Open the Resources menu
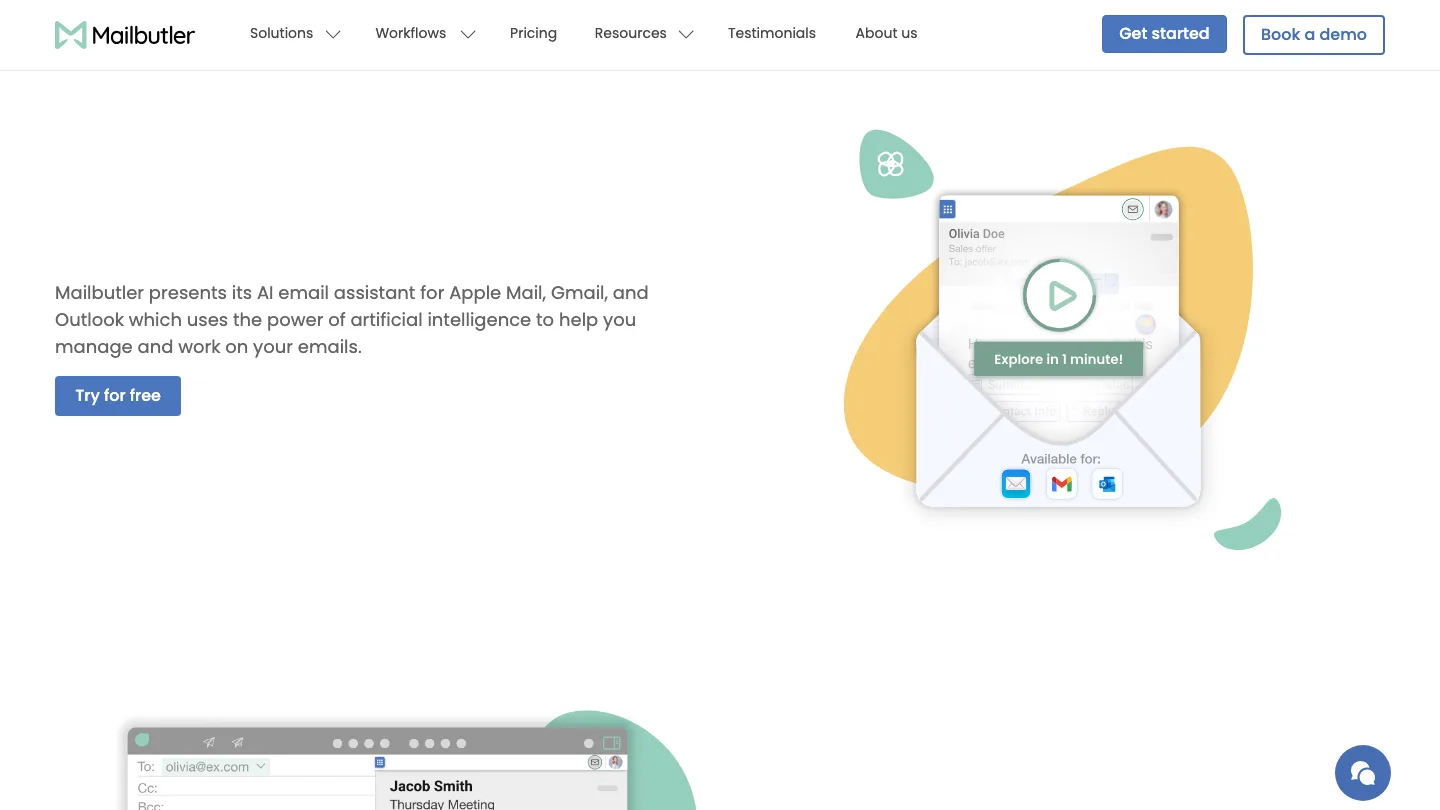The height and width of the screenshot is (810, 1440). tap(630, 33)
